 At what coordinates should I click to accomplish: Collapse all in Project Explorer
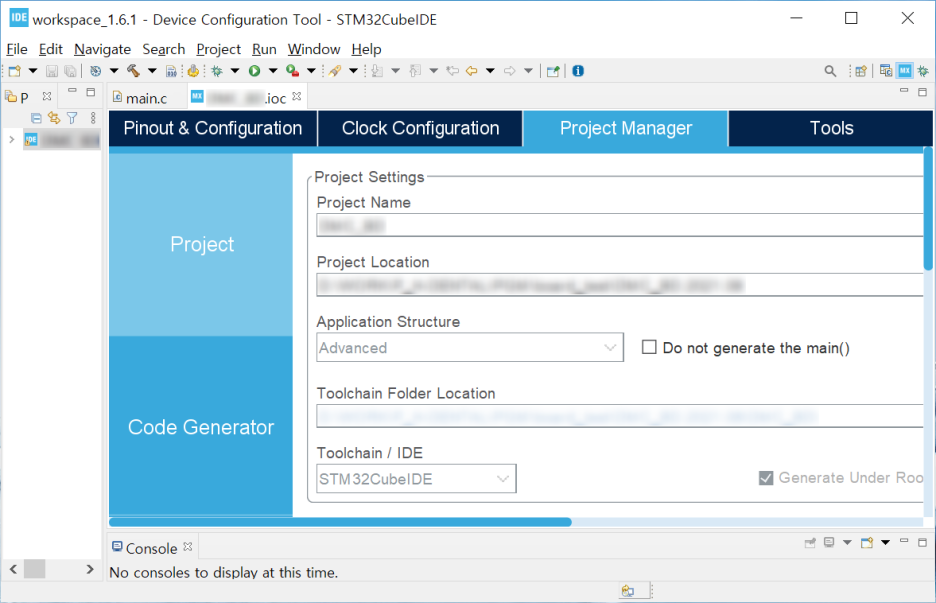pyautogui.click(x=36, y=118)
